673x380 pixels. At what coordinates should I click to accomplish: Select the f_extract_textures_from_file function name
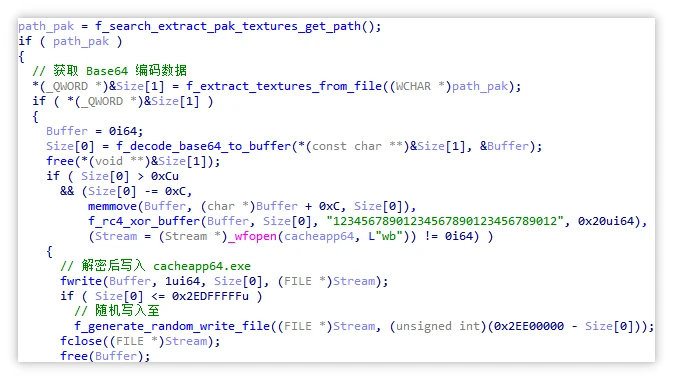284,86
